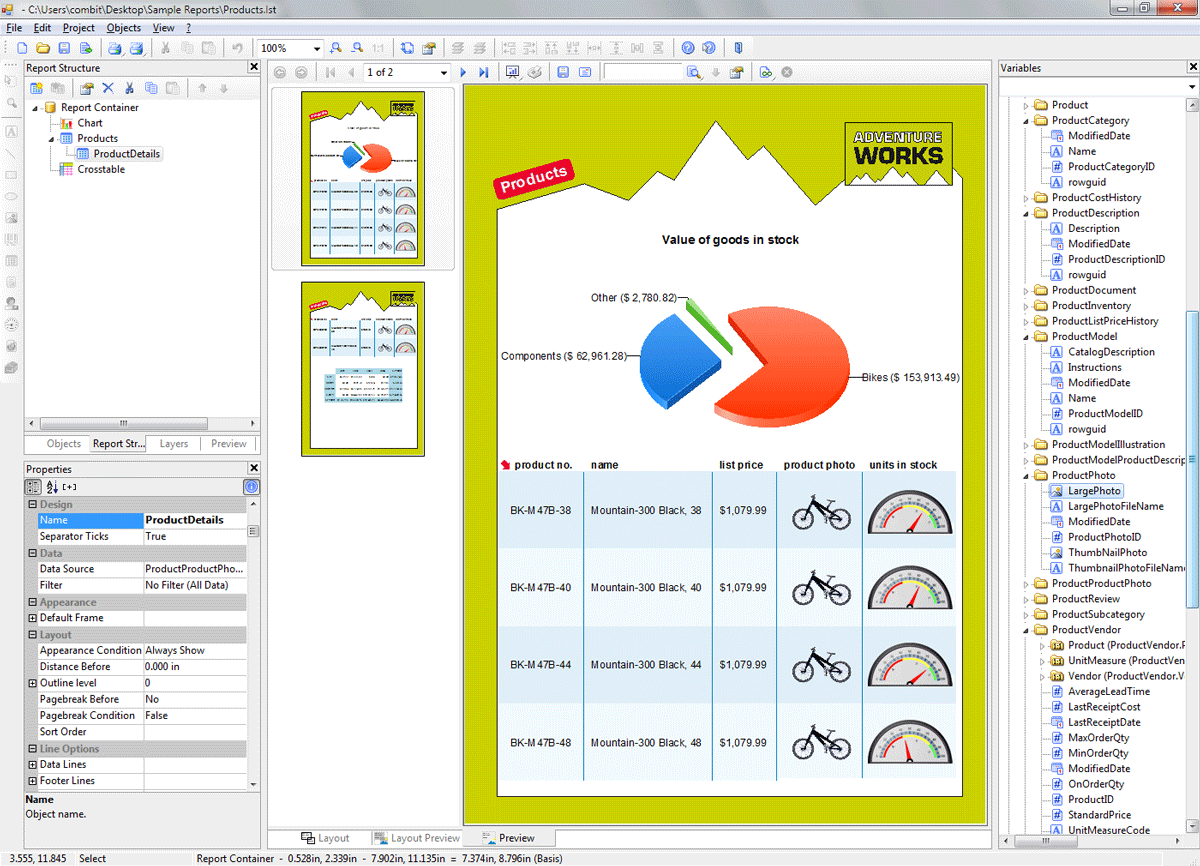Open the 100% zoom level dropdown
This screenshot has height=866, width=1200.
click(317, 48)
